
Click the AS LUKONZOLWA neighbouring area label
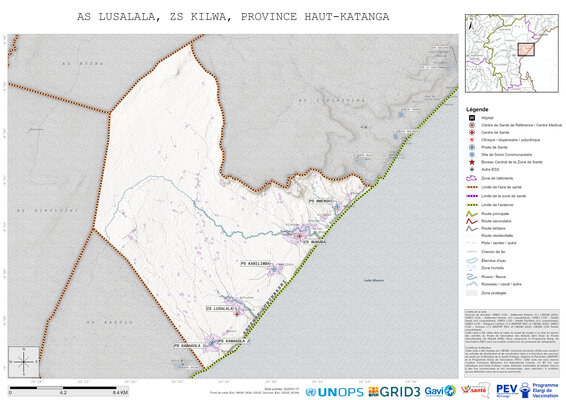[x=332, y=100]
